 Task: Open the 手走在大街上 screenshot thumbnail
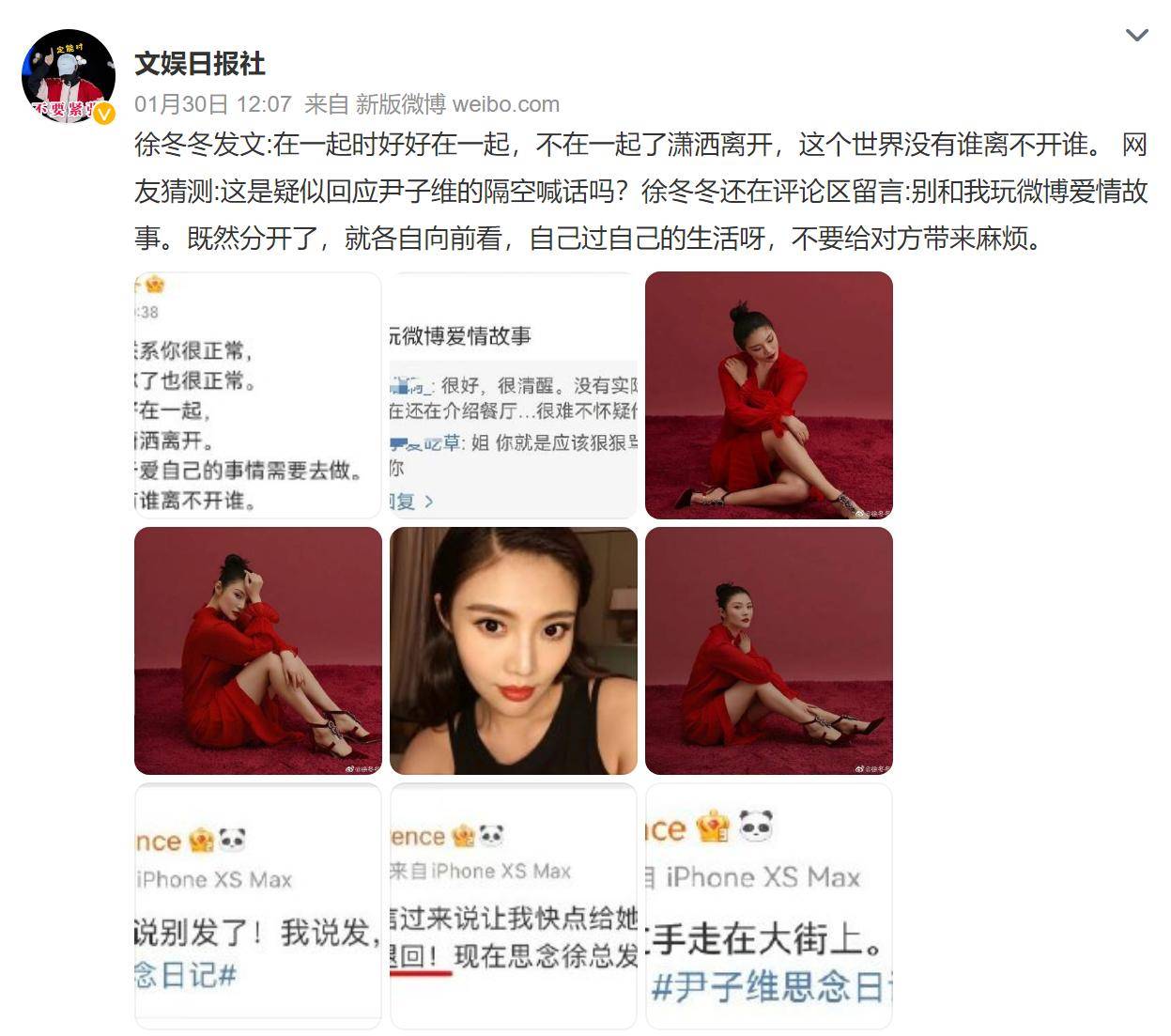click(x=769, y=906)
